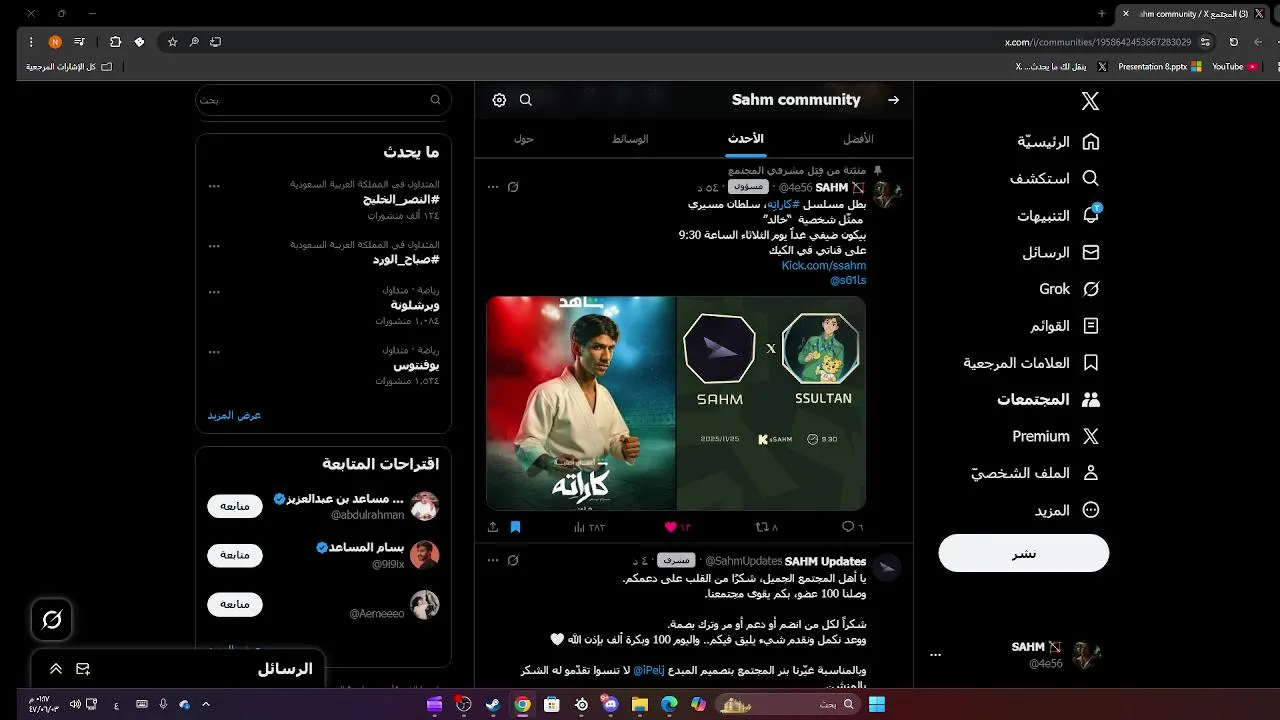The height and width of the screenshot is (720, 1280).
Task: Open trend وبرشلونة
Action: 414,305
